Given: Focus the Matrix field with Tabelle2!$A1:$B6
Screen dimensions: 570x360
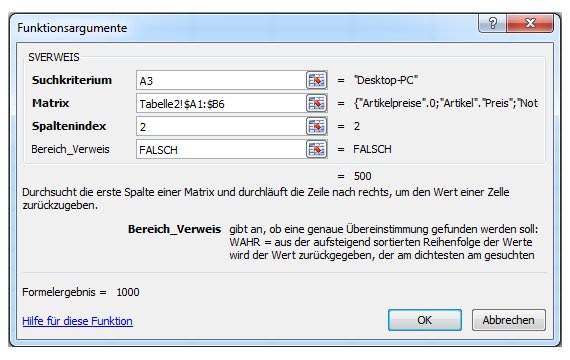Looking at the screenshot, I should [x=221, y=103].
